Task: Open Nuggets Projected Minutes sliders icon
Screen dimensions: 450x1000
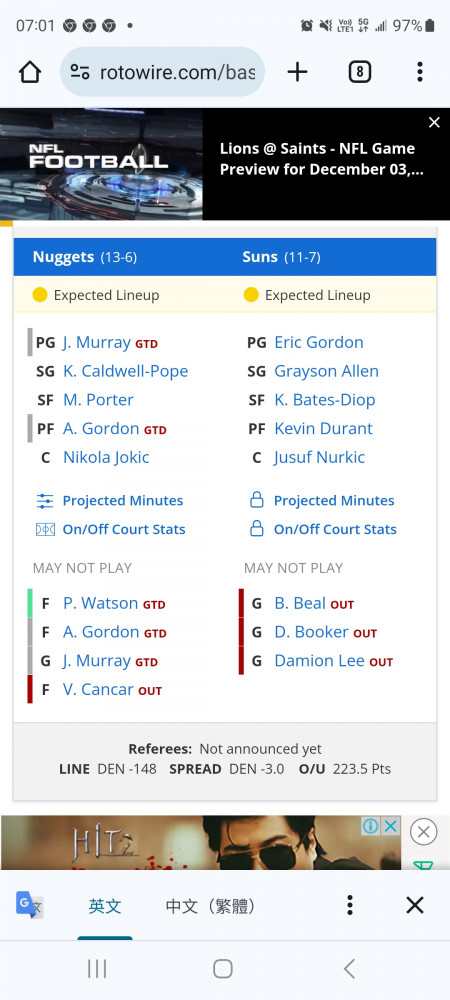Action: (45, 501)
